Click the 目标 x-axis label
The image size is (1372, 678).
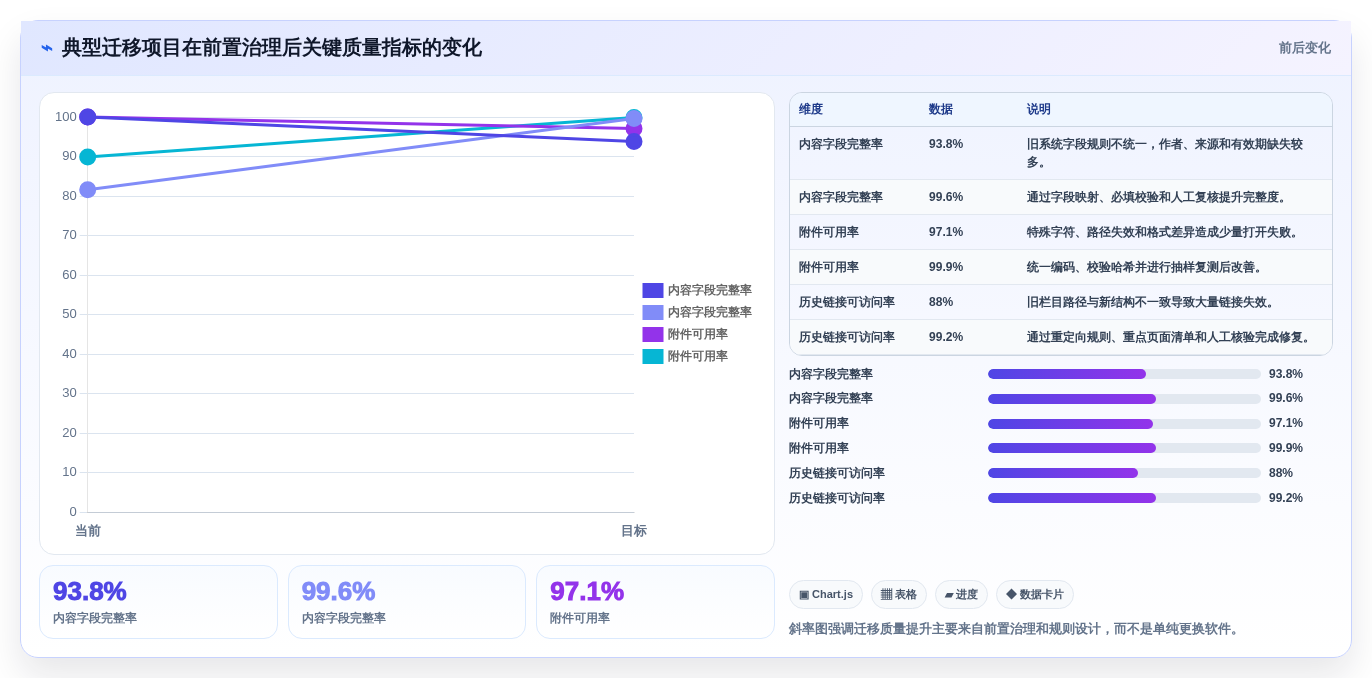(634, 531)
